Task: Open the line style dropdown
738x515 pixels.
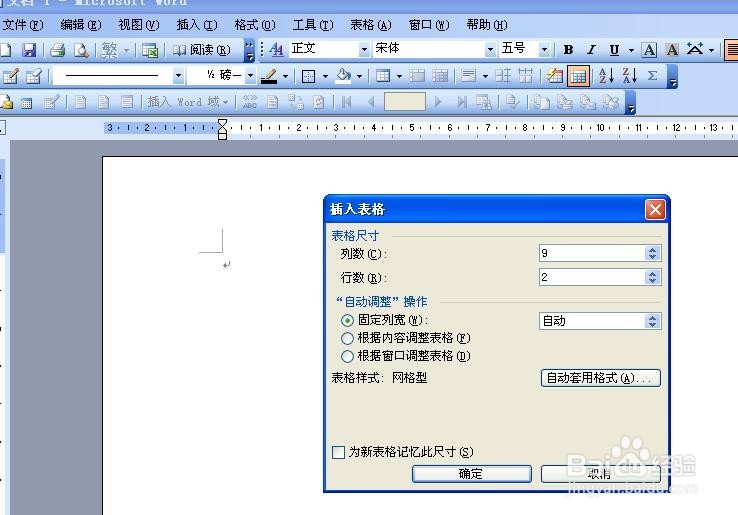Action: point(178,76)
